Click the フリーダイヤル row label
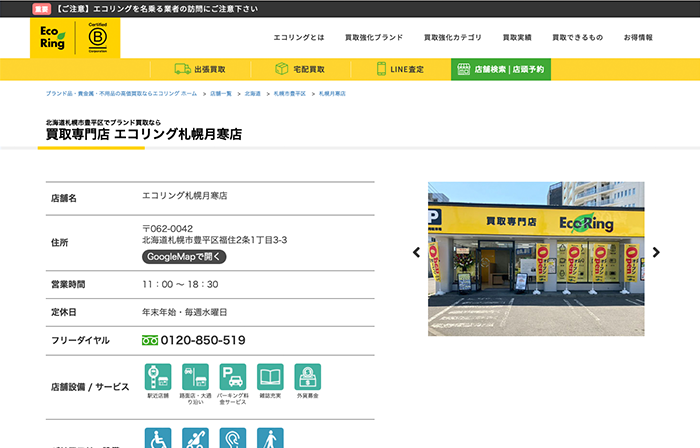Image resolution: width=700 pixels, height=448 pixels. (80, 340)
